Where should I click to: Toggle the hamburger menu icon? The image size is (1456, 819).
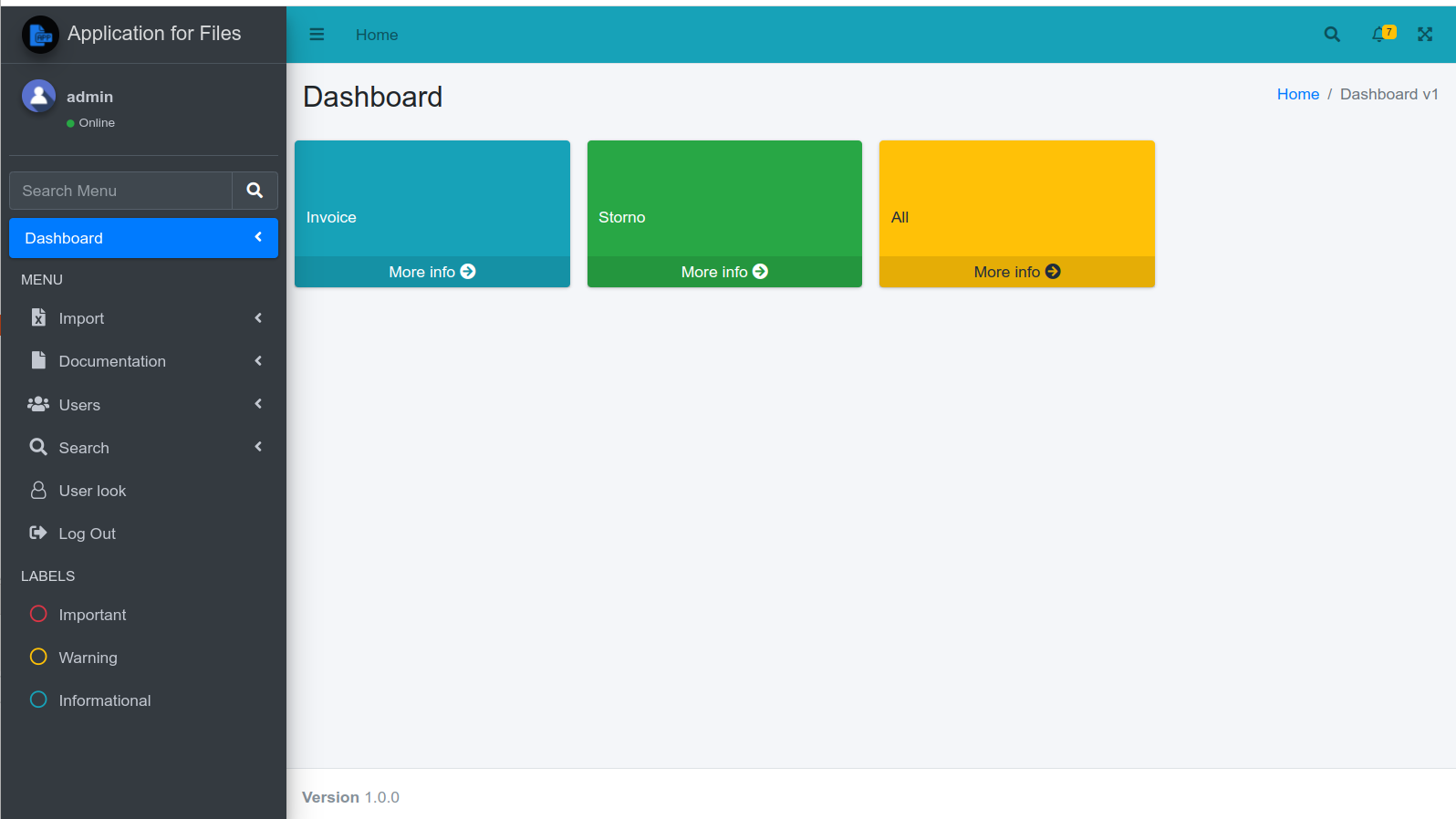click(317, 35)
